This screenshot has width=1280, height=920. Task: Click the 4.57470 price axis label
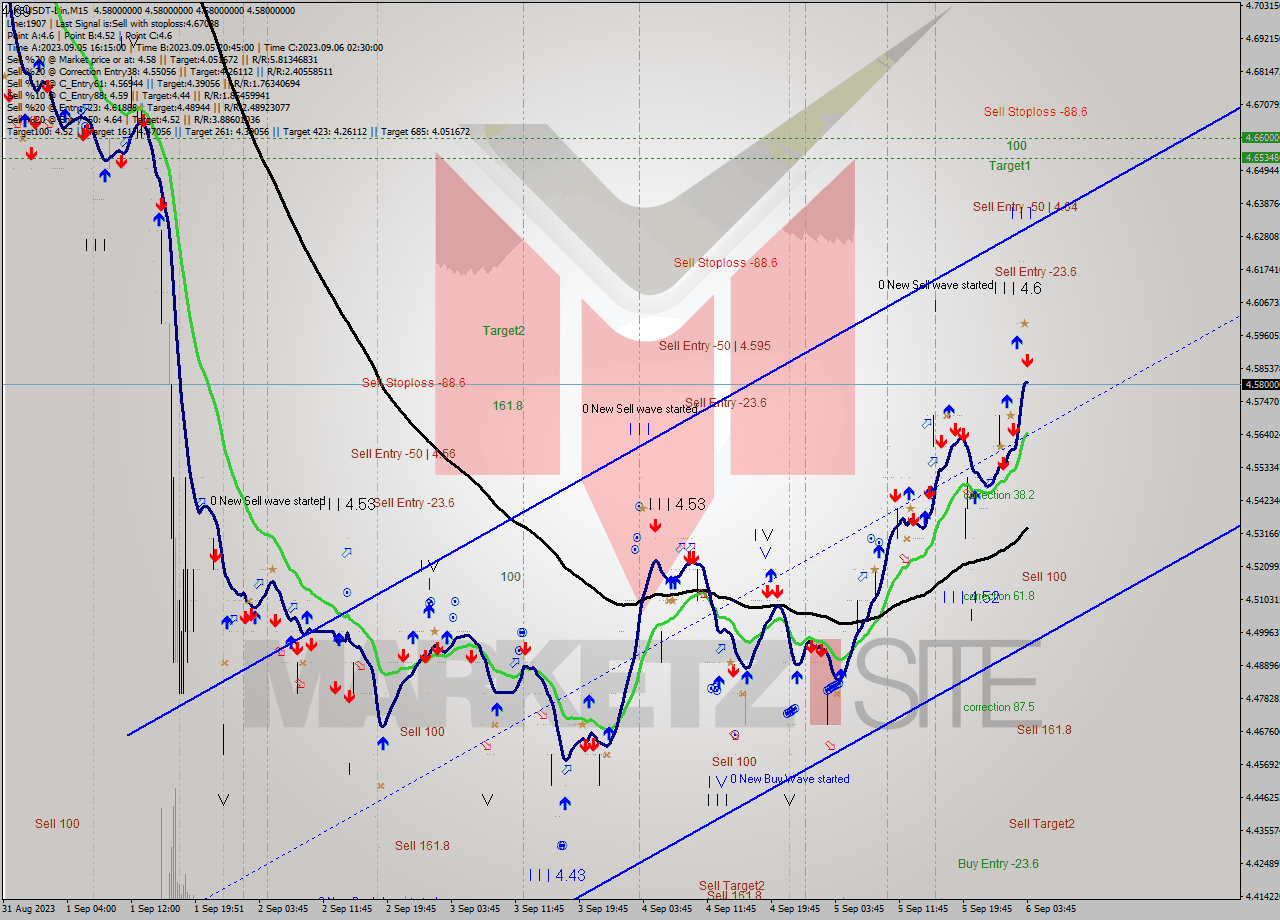pos(1261,401)
